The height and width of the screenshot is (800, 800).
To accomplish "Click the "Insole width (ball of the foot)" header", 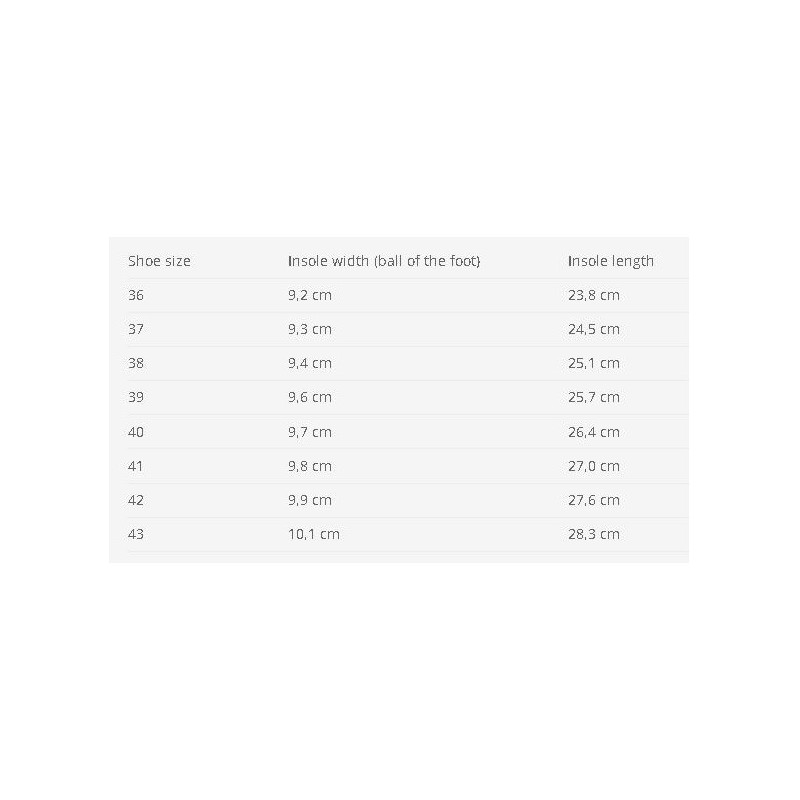I will (384, 261).
